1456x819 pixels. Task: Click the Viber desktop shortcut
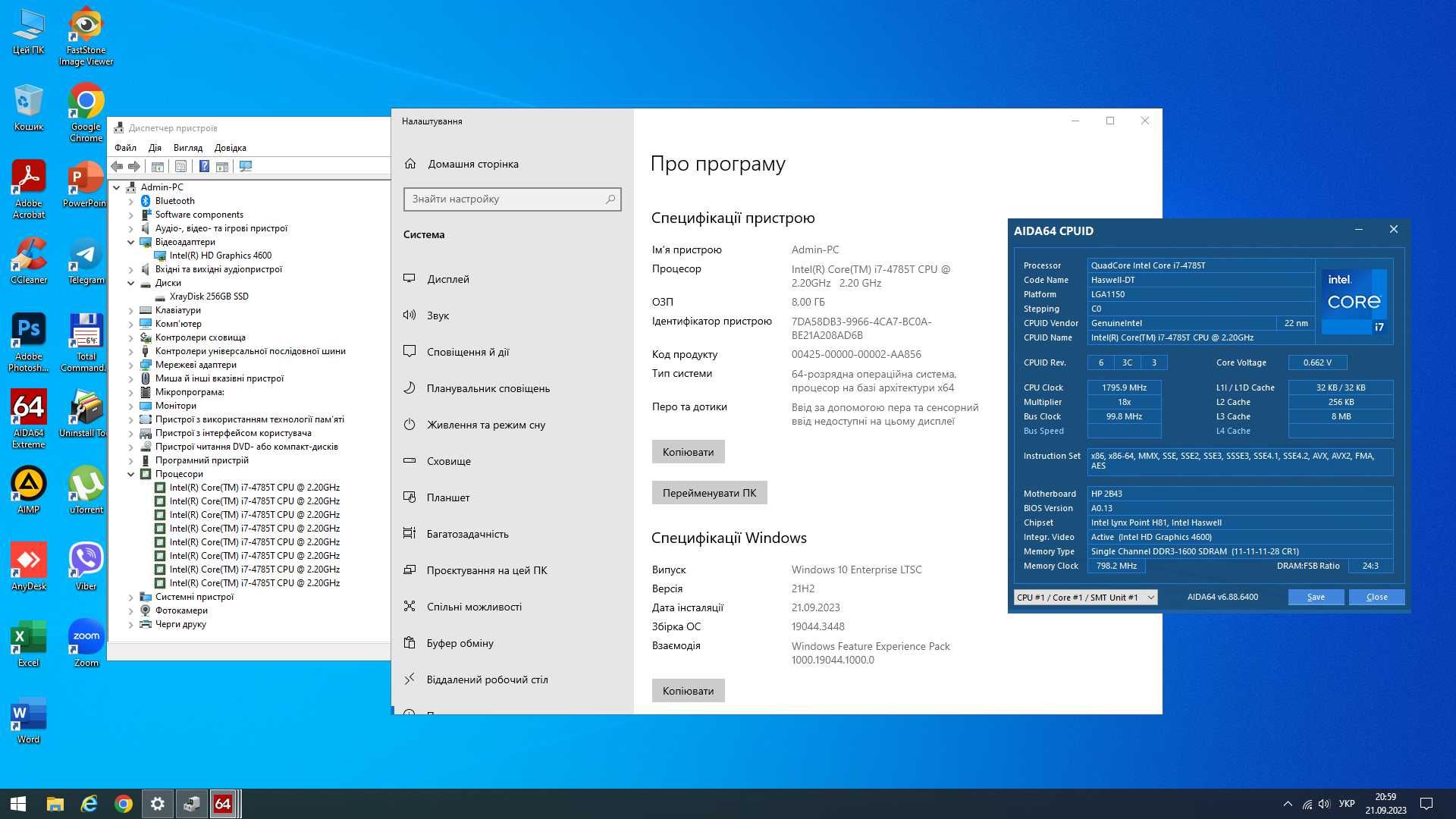(86, 566)
